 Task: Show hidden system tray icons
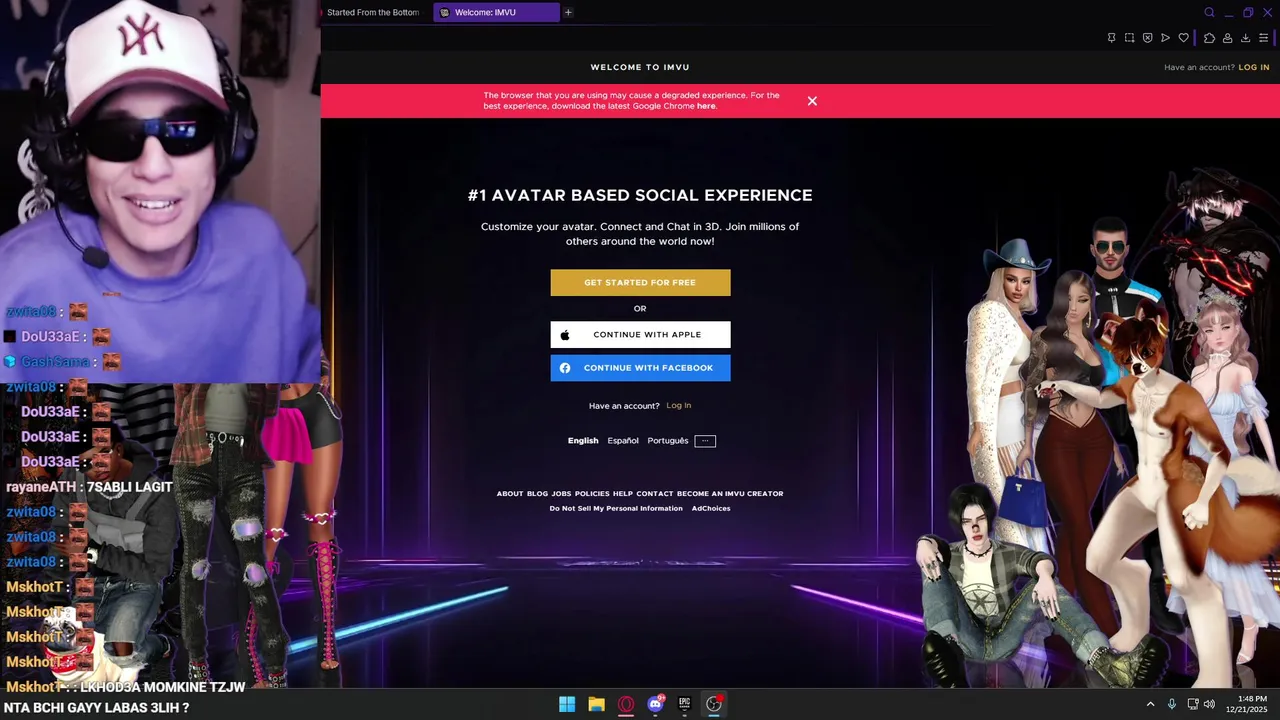pyautogui.click(x=1150, y=704)
